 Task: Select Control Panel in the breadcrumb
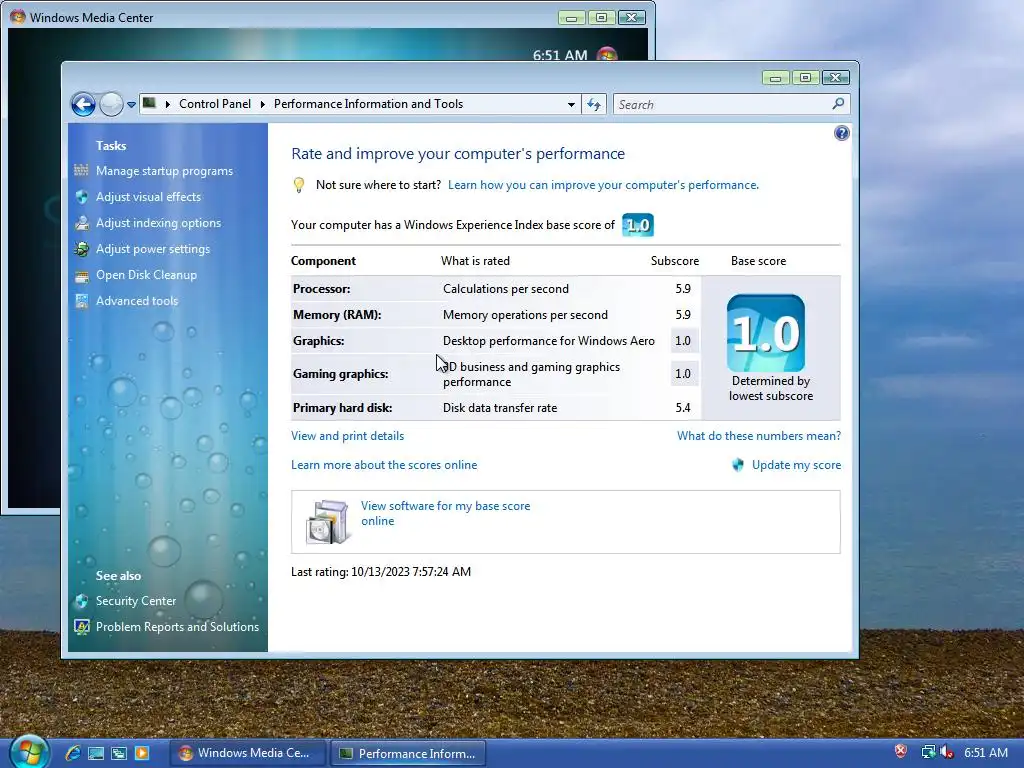tap(215, 104)
